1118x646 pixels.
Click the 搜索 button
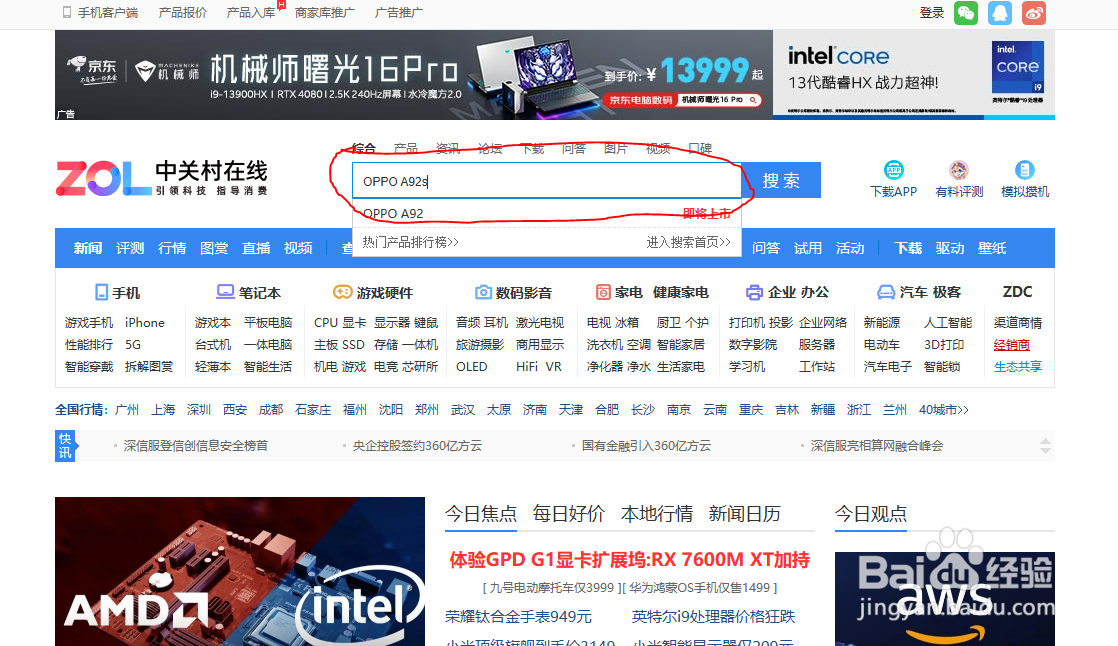[781, 180]
